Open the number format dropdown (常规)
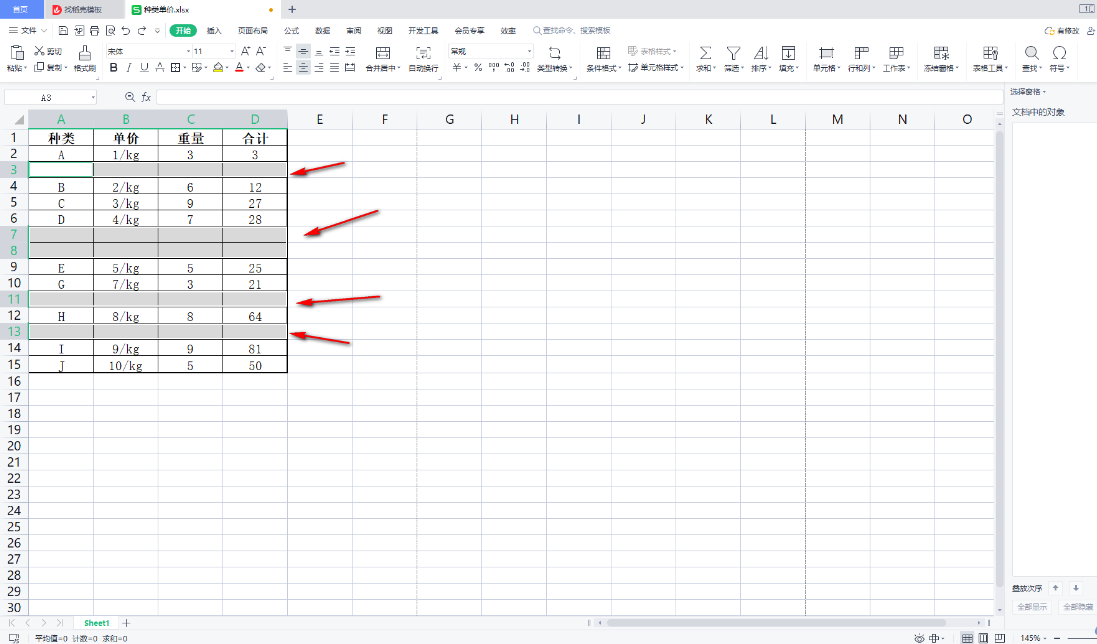The image size is (1097, 644). (529, 51)
